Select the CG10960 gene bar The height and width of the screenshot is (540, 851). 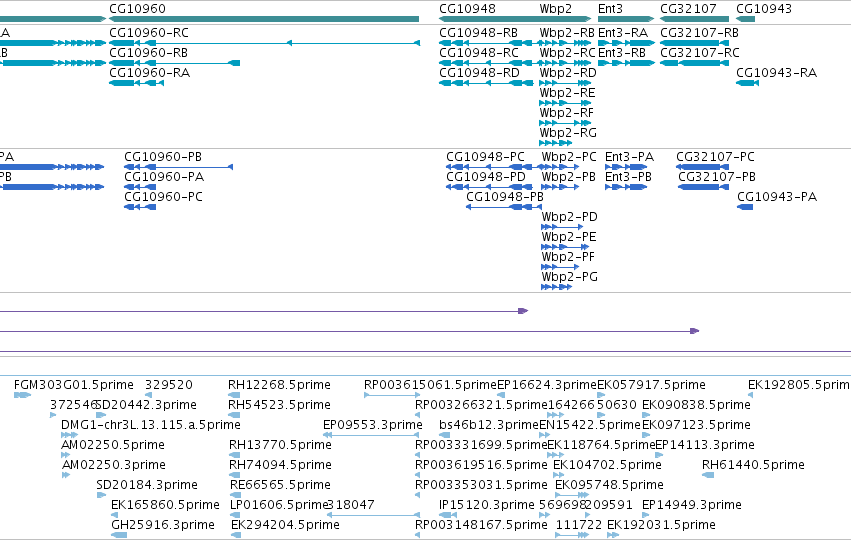[264, 19]
